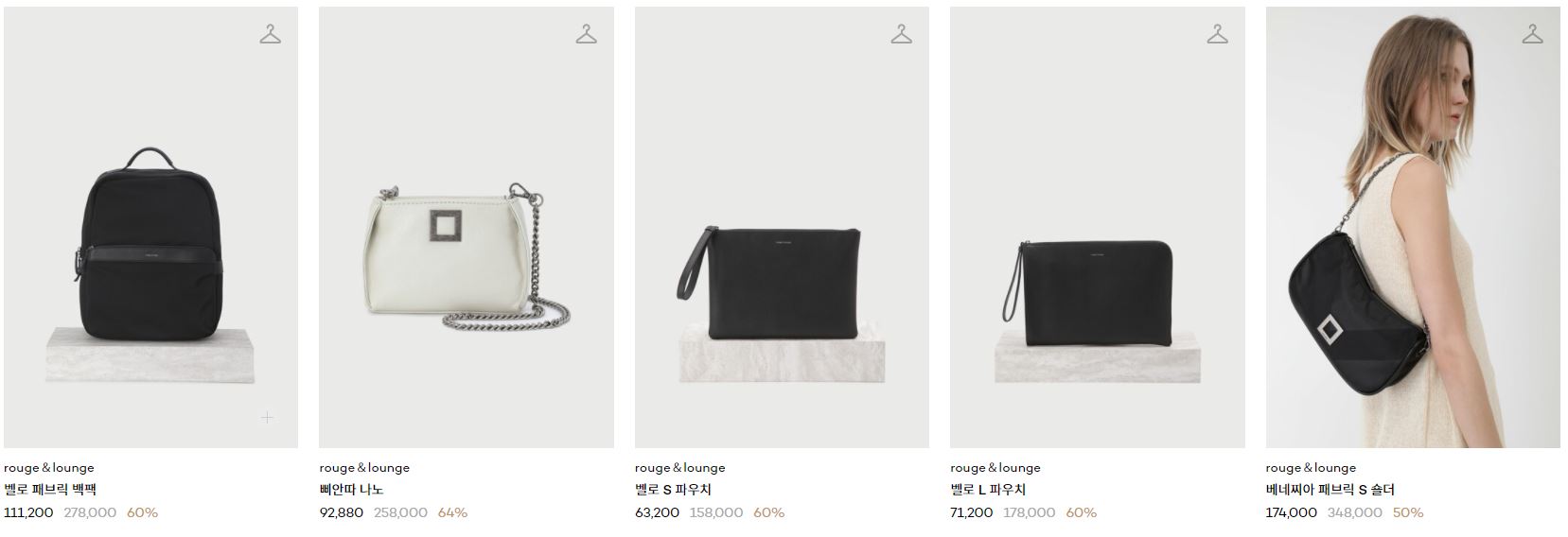This screenshot has width=1568, height=537.
Task: Click rouge & lounge brand above 벨로 패브릭 백팩
Action: (49, 467)
